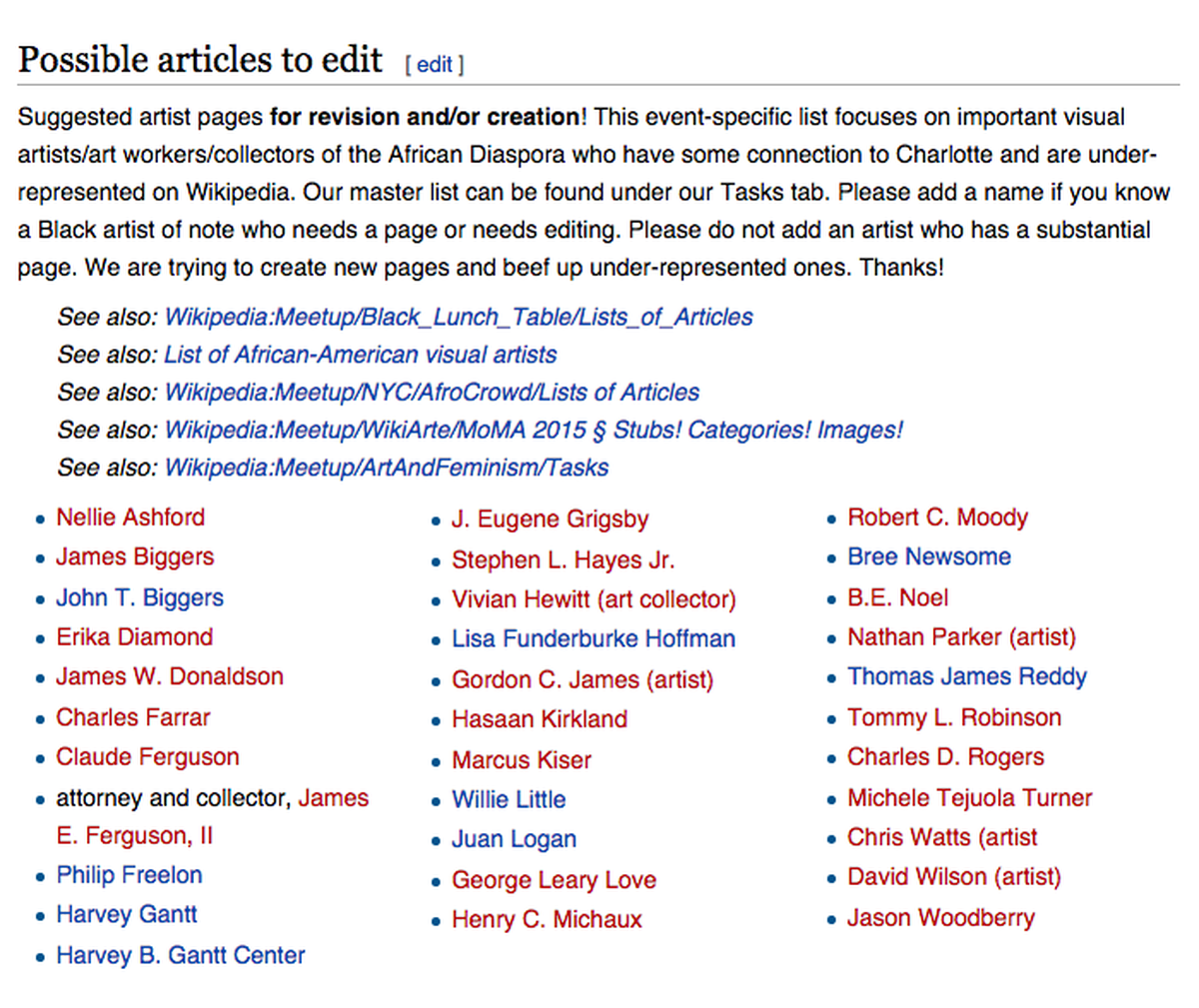Click the Charles Farrar link
The height and width of the screenshot is (1008, 1199).
coord(133,717)
